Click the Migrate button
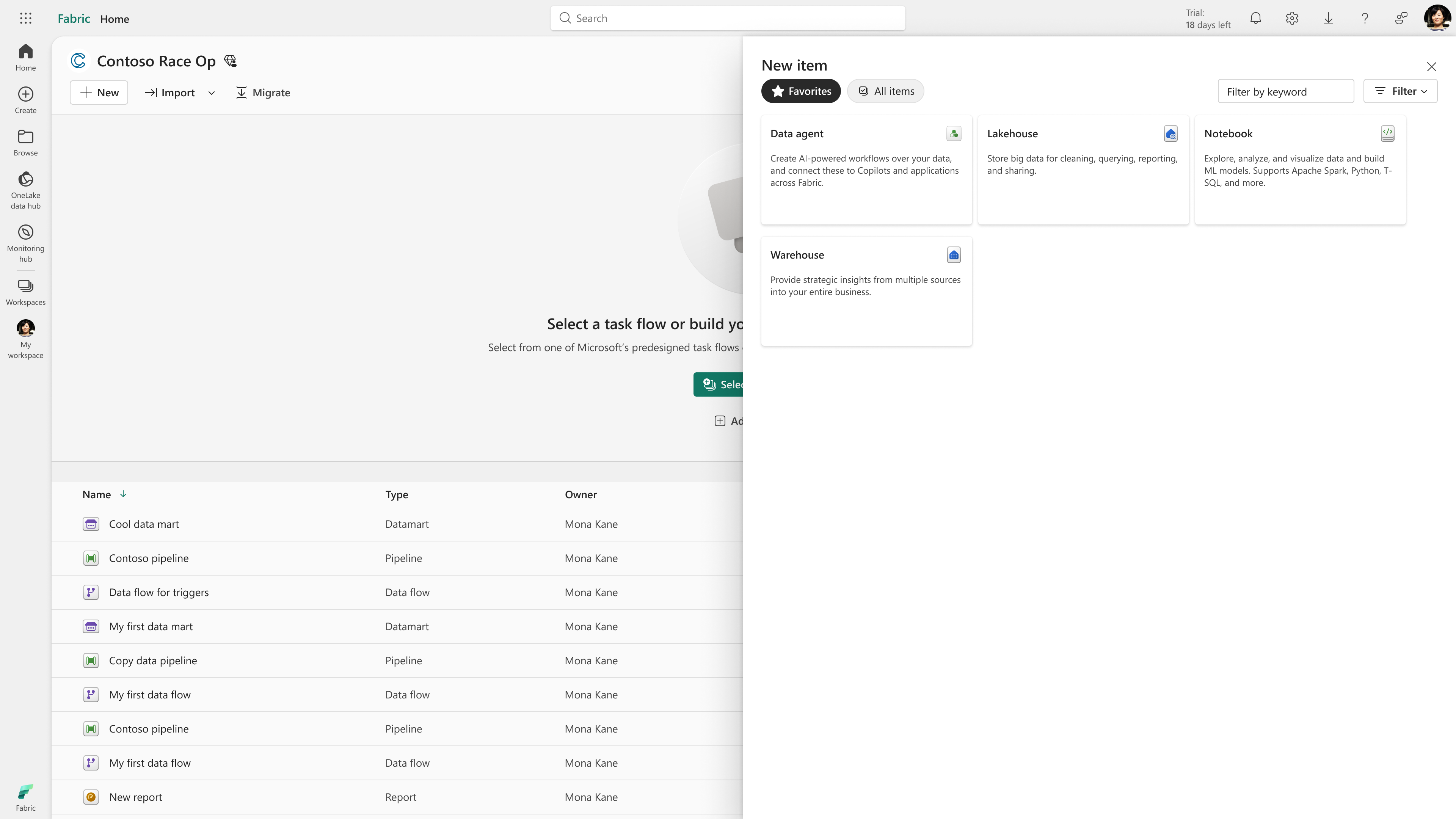1456x819 pixels. pos(263,93)
